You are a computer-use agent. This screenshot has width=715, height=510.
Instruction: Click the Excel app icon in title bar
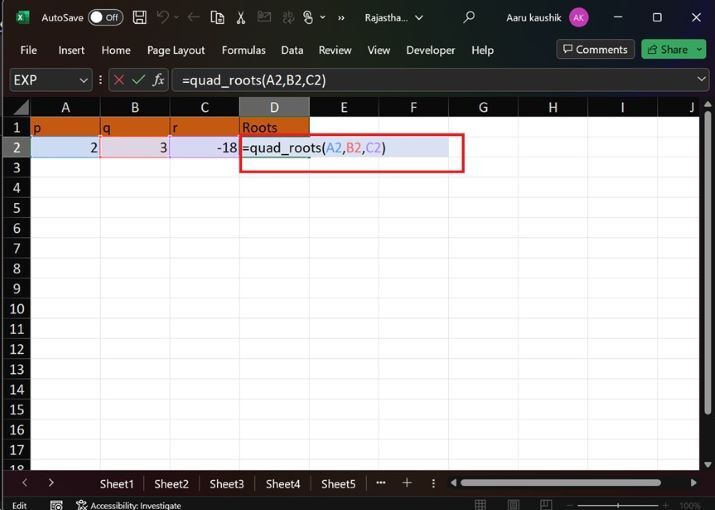pos(21,18)
